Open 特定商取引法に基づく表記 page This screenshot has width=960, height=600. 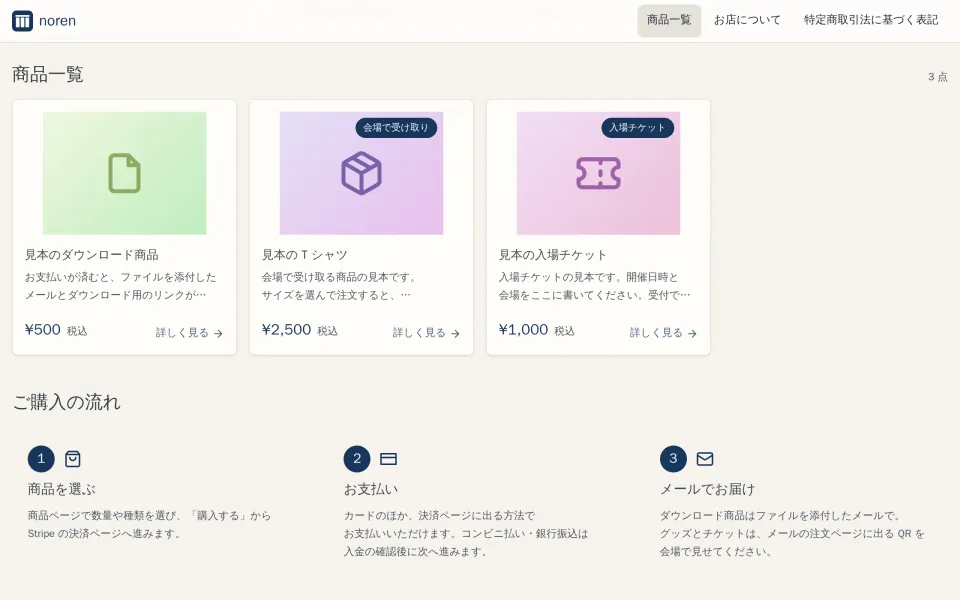point(871,20)
